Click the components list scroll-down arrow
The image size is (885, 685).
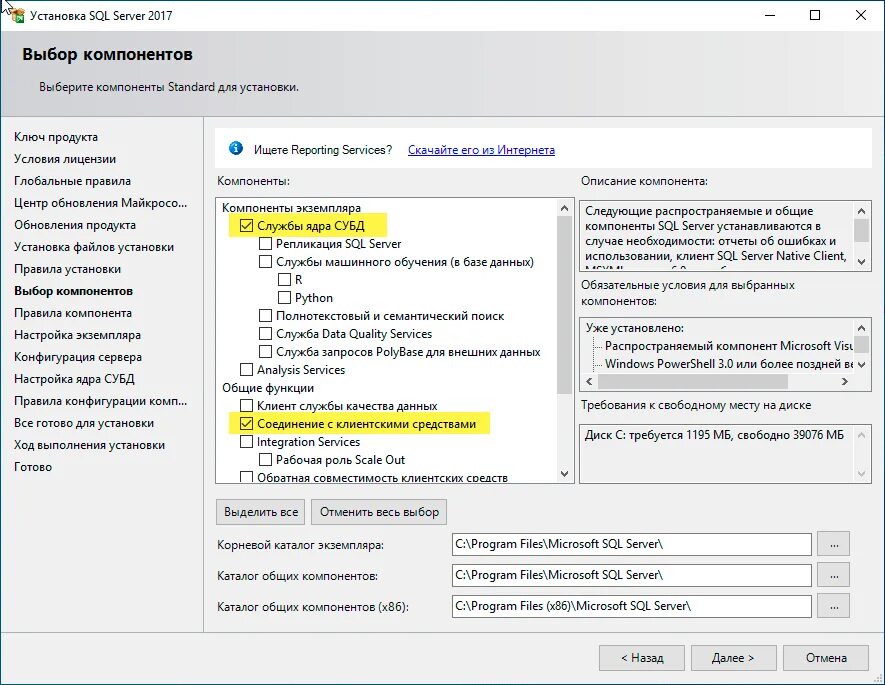coord(564,474)
